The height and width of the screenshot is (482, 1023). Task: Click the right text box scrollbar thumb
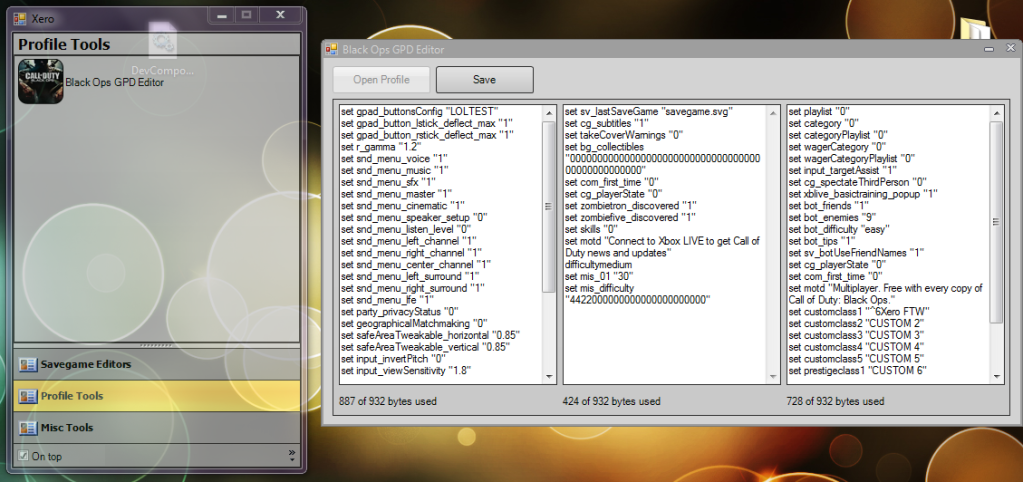pyautogui.click(x=997, y=222)
